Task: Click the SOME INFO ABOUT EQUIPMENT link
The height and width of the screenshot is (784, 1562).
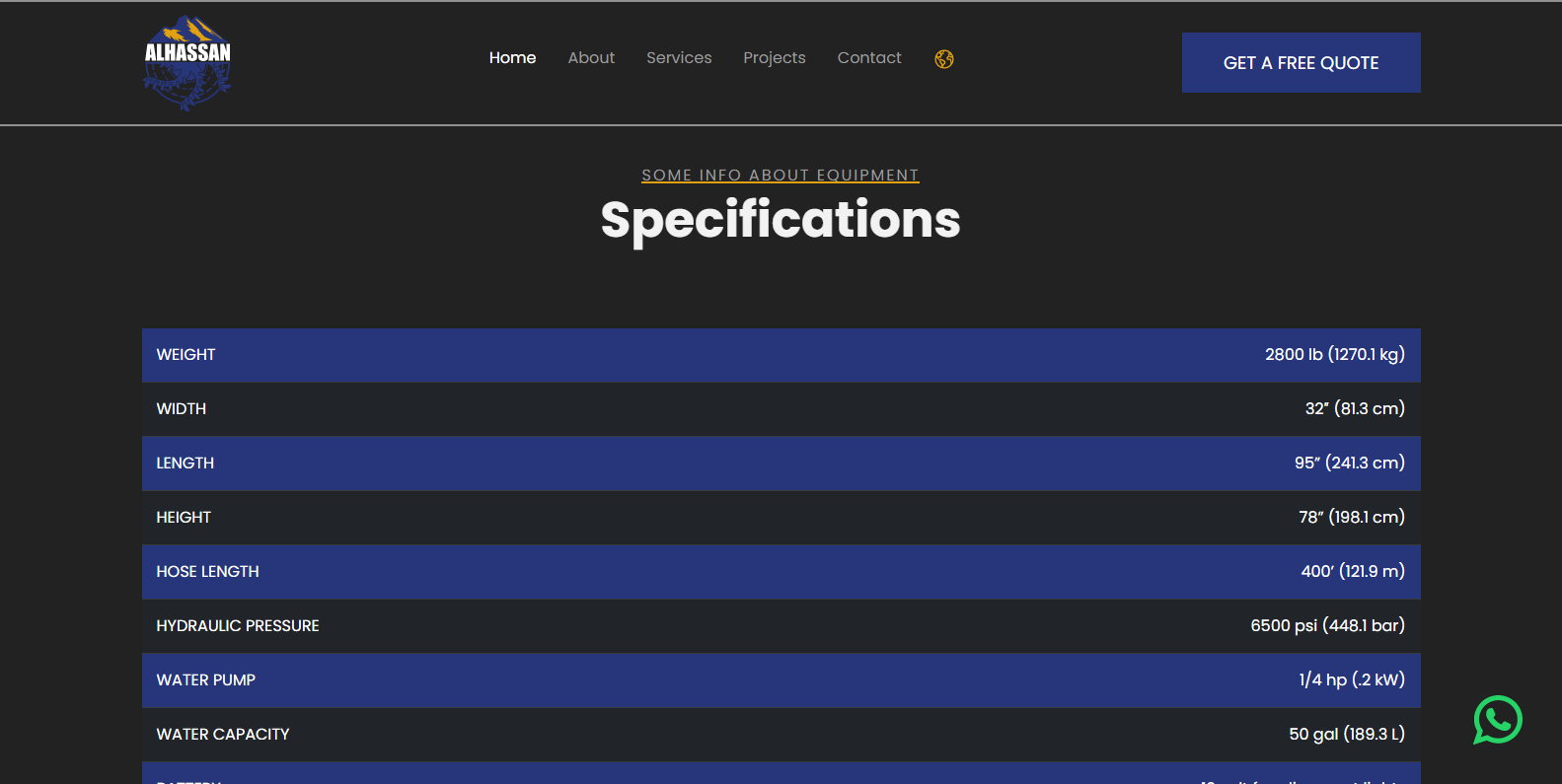Action: click(x=781, y=176)
